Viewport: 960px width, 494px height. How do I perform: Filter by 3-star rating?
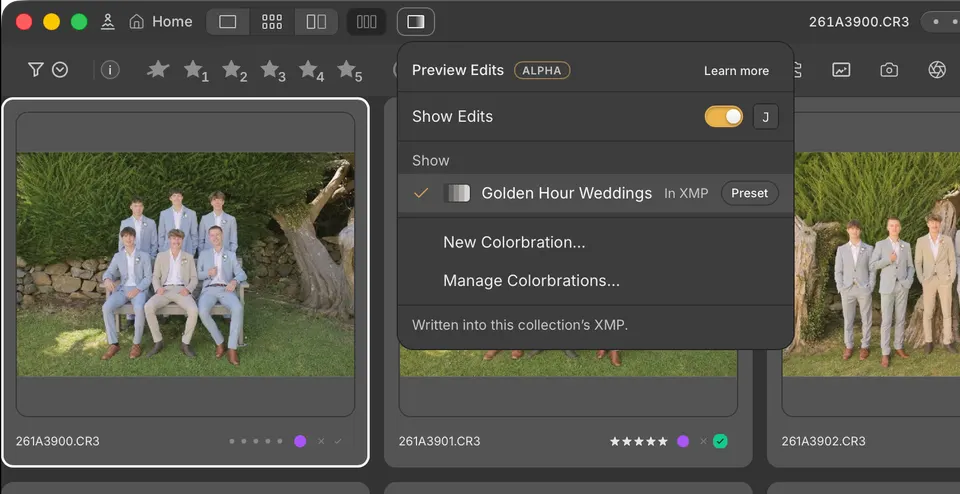[x=272, y=70]
